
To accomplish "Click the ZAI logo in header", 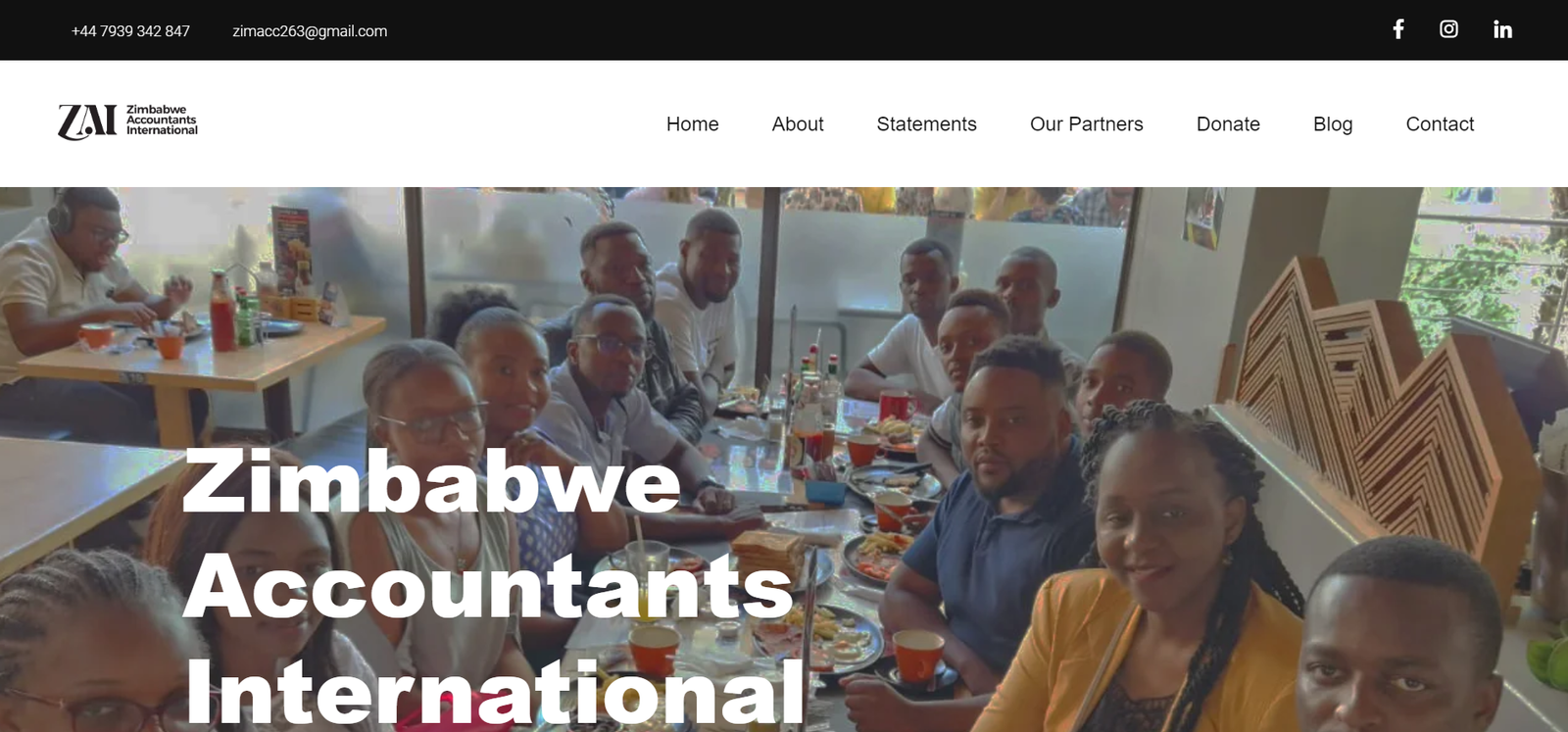I will tap(87, 122).
